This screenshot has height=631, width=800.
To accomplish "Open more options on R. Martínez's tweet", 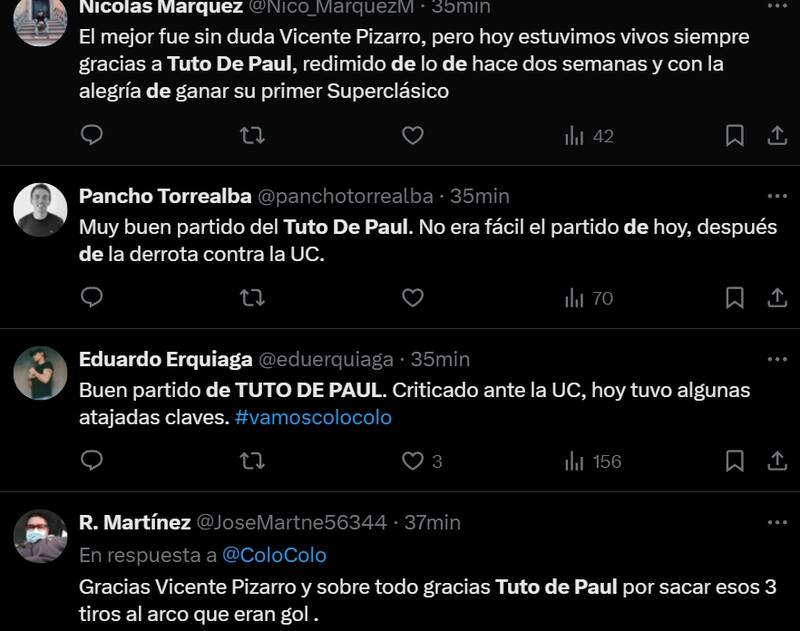I will point(777,522).
